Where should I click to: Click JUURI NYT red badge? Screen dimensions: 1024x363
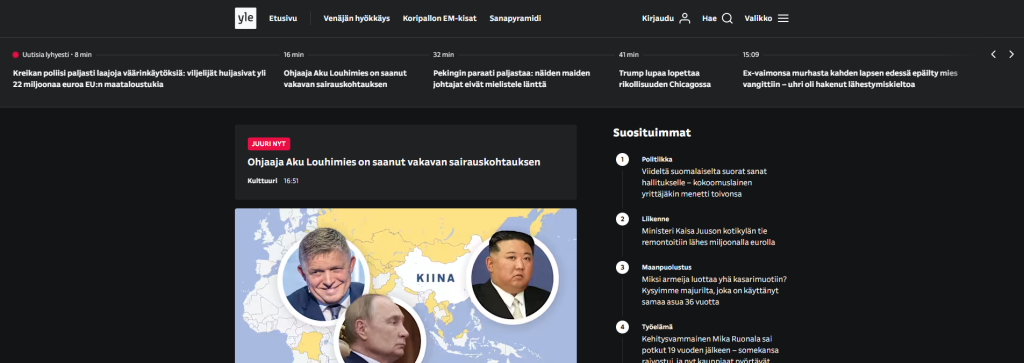pos(268,144)
